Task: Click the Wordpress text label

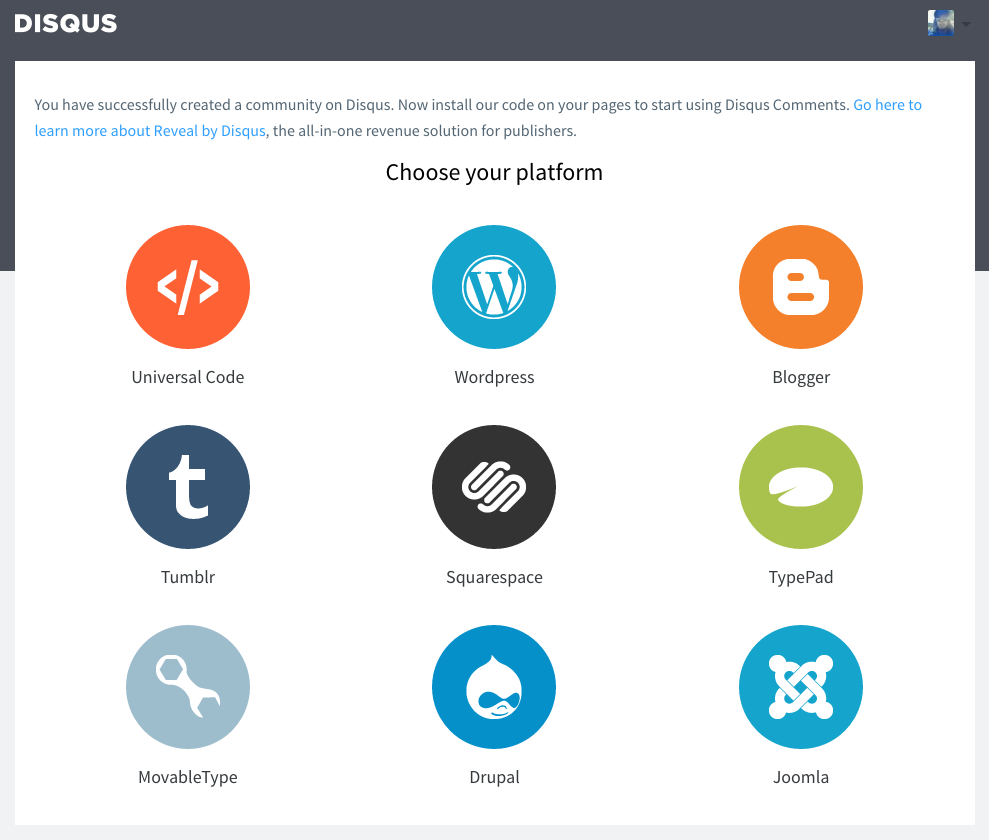Action: coord(494,377)
